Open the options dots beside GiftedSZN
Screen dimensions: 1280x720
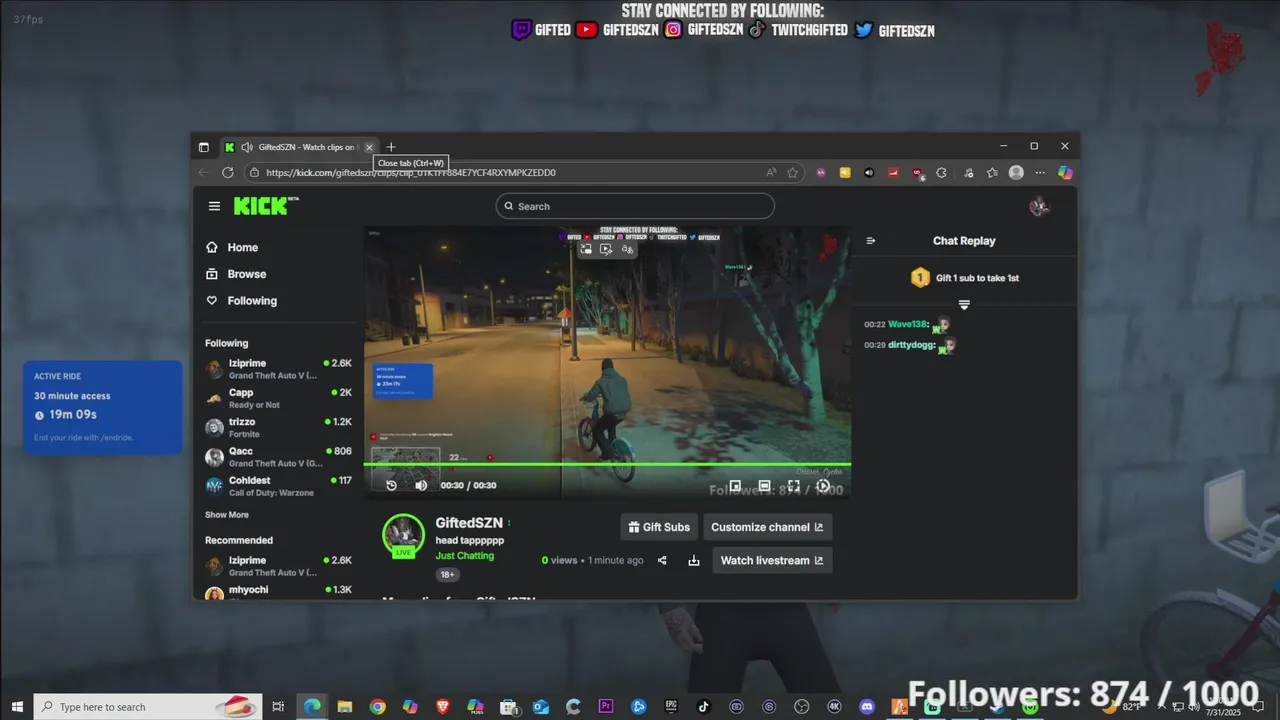[509, 523]
